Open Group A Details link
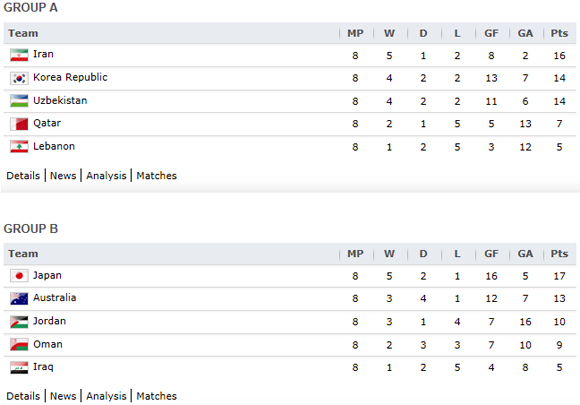Screen dimensions: 580x405 (23, 176)
